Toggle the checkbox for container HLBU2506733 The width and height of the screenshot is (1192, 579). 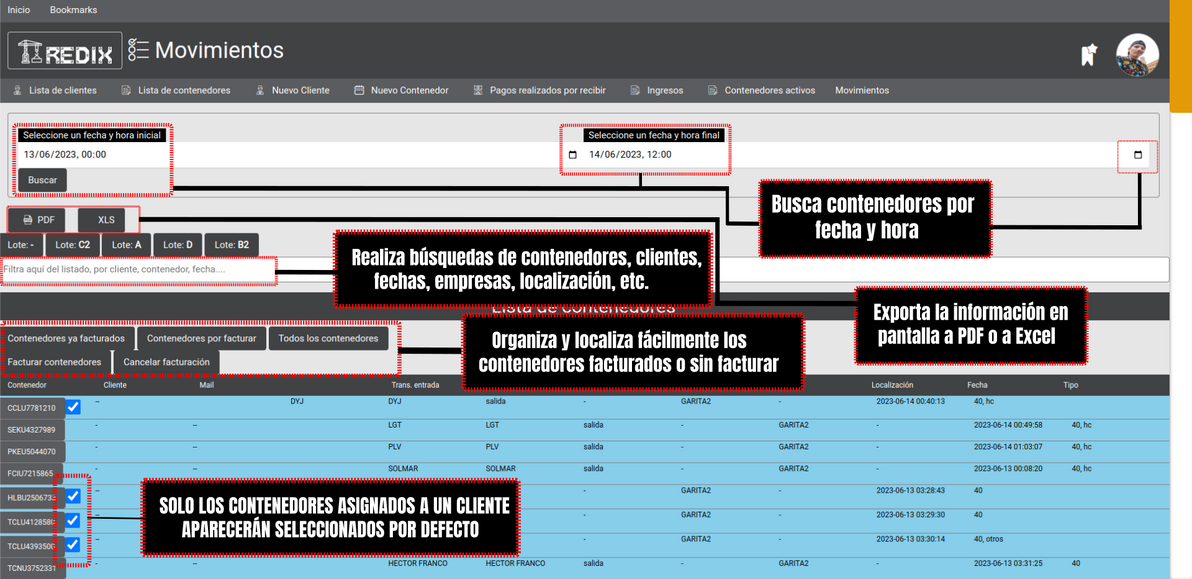click(x=73, y=496)
